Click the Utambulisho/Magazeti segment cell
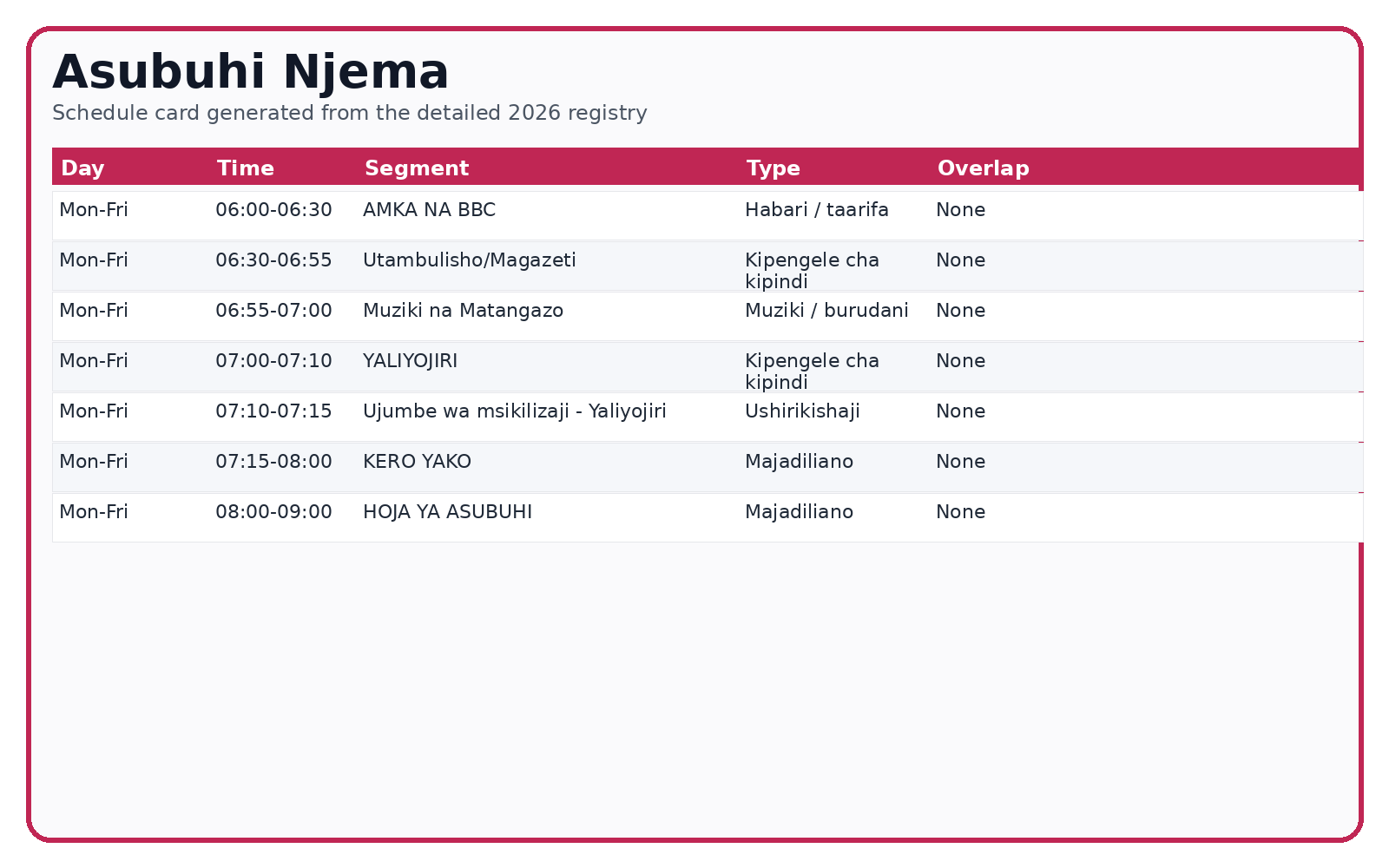1389x868 pixels. coord(469,260)
